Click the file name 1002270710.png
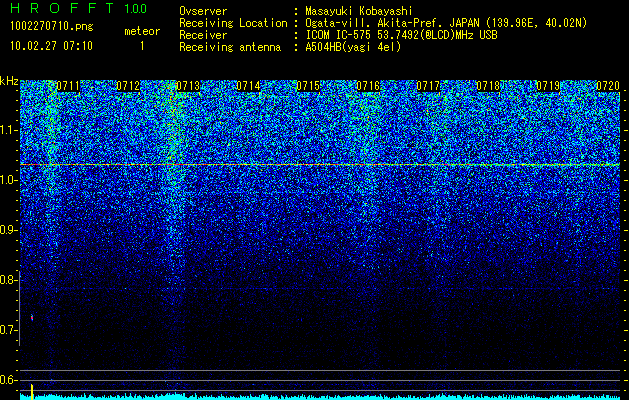Viewport: 629px width, 400px height. coord(52,26)
